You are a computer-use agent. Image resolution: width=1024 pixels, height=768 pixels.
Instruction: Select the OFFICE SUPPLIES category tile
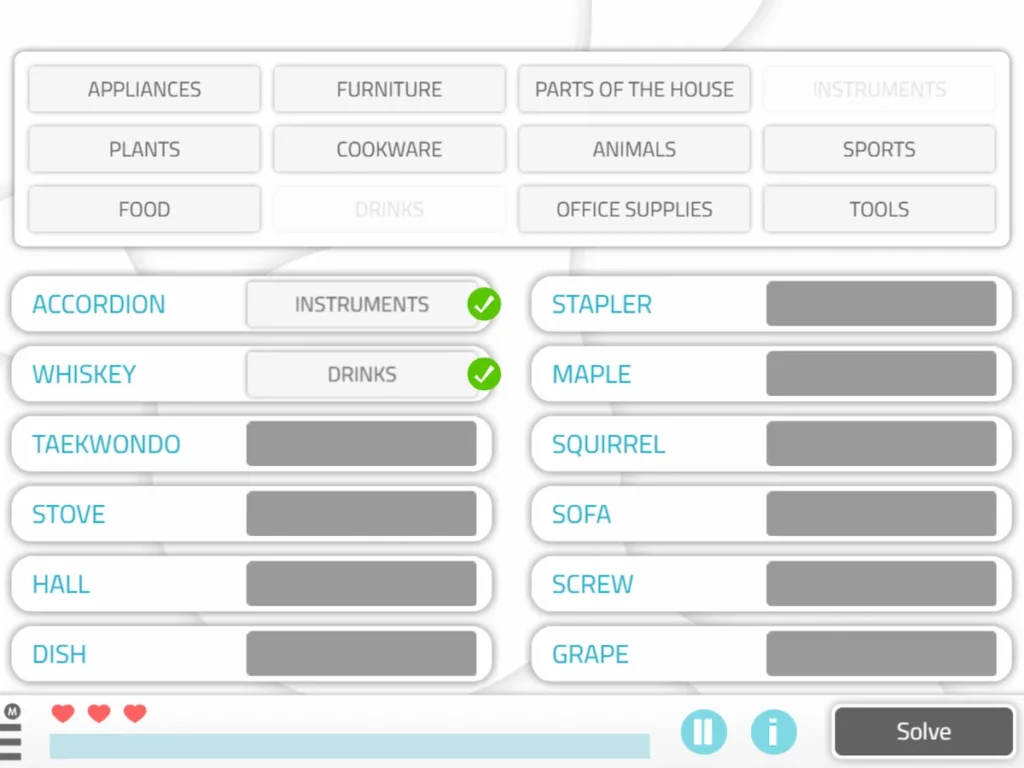pos(634,209)
